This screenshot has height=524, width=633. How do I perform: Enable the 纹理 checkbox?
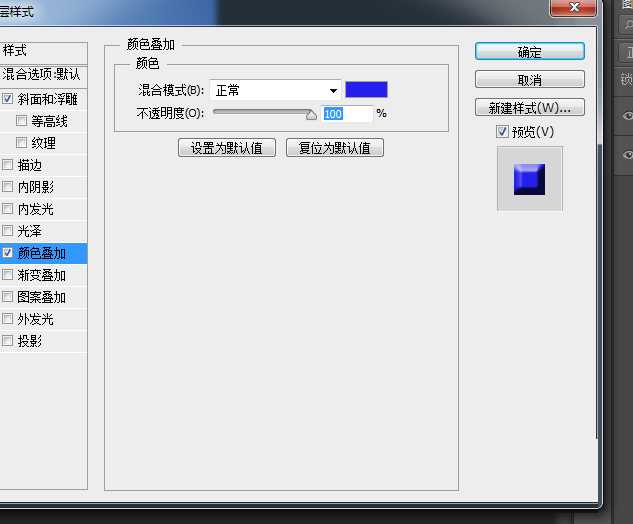tap(21, 142)
